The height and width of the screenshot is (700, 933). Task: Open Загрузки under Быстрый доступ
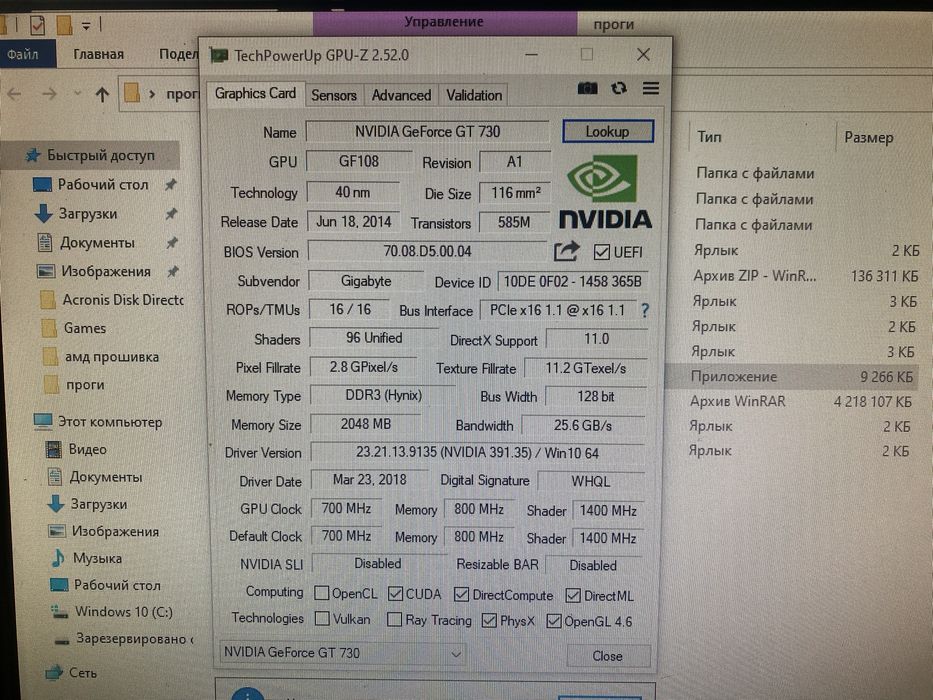click(x=87, y=214)
